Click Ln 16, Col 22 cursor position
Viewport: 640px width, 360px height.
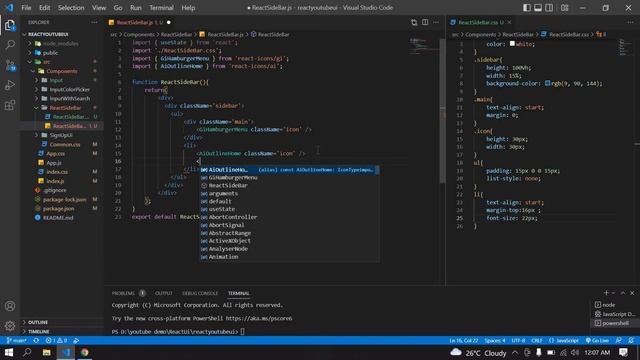[x=464, y=340]
